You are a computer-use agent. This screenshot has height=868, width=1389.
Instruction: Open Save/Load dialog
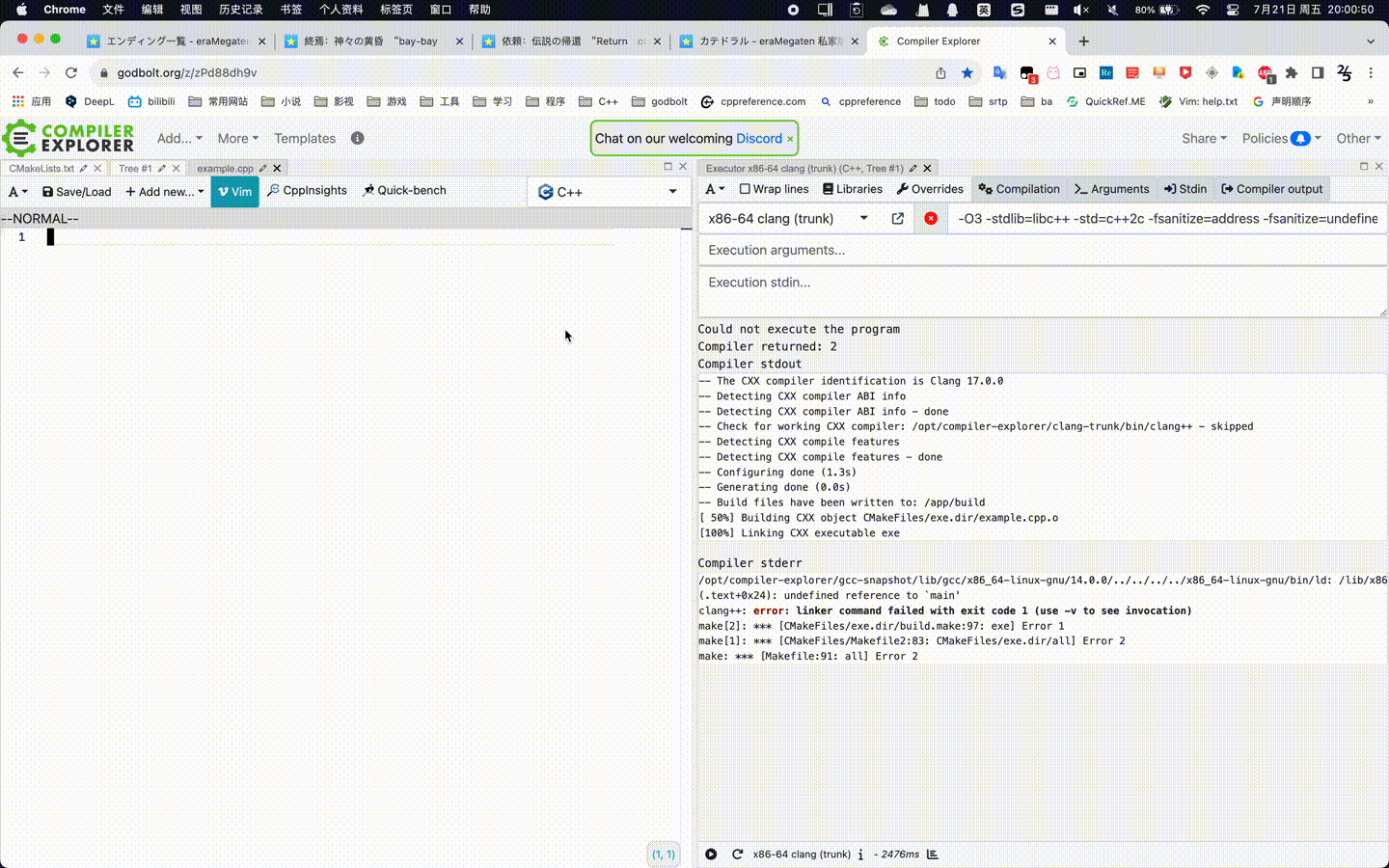click(76, 191)
